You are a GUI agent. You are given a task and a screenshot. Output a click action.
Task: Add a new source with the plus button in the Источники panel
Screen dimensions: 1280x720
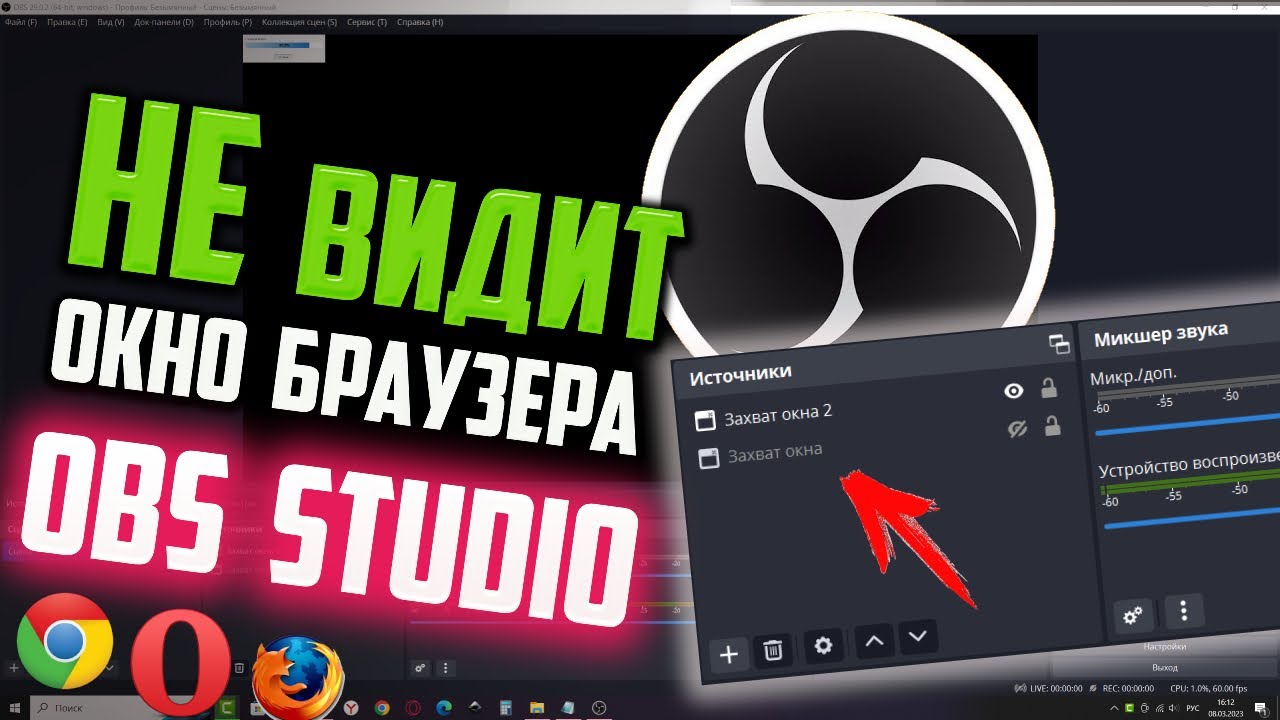pyautogui.click(x=729, y=654)
